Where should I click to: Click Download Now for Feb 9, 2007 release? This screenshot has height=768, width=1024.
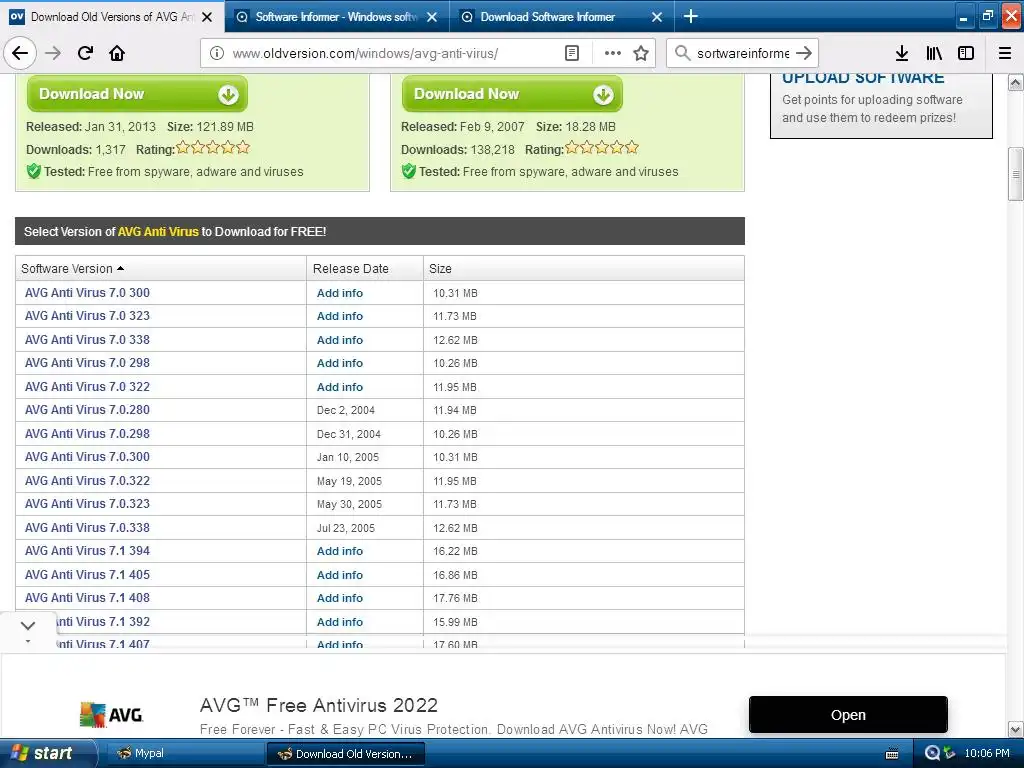coord(512,94)
